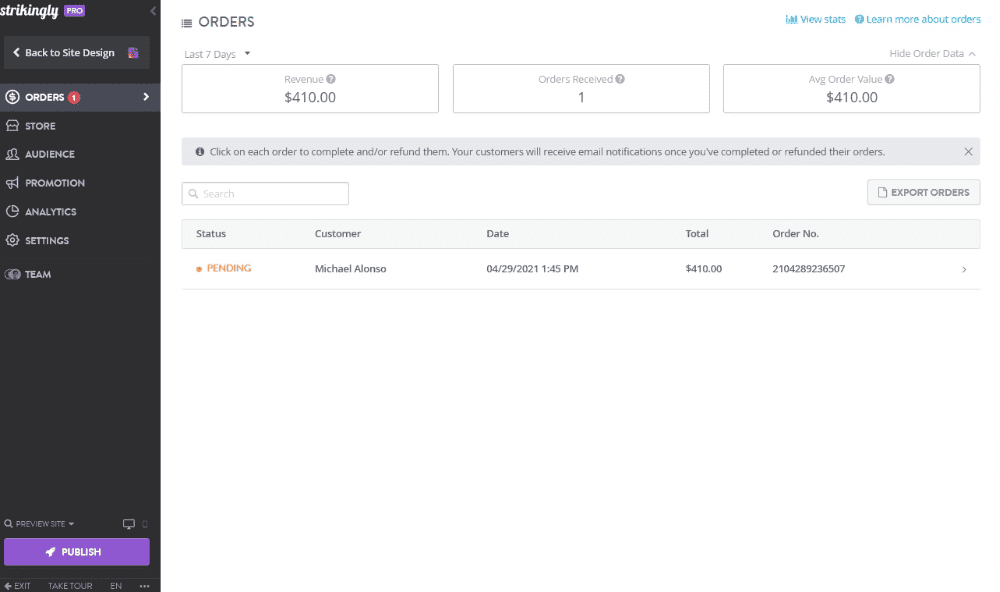Click the Orders Received help icon
Screen dimensions: 1000x592
[x=620, y=79]
